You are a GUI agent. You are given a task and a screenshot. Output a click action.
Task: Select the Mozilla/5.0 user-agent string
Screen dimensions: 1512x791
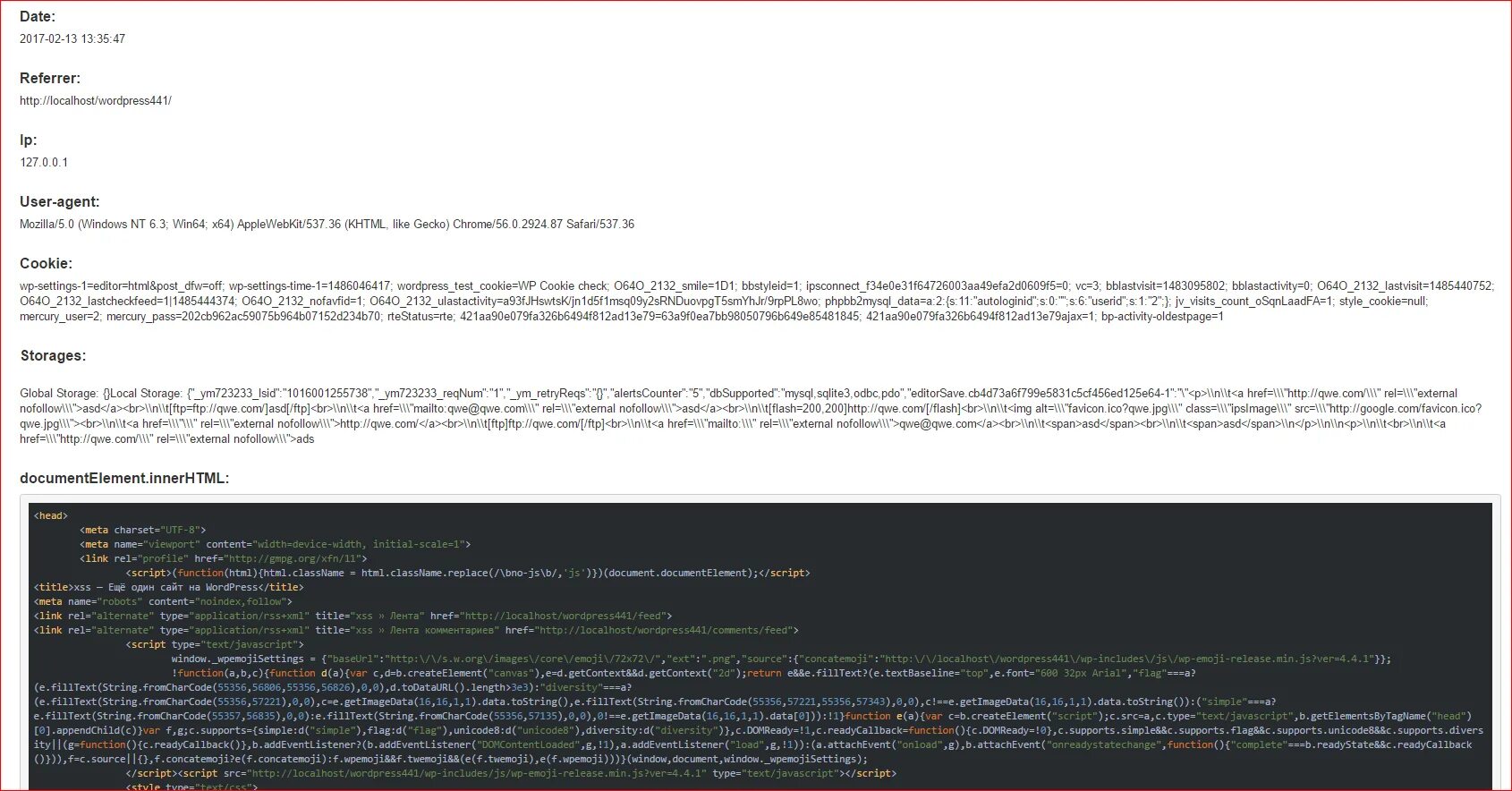tap(327, 225)
